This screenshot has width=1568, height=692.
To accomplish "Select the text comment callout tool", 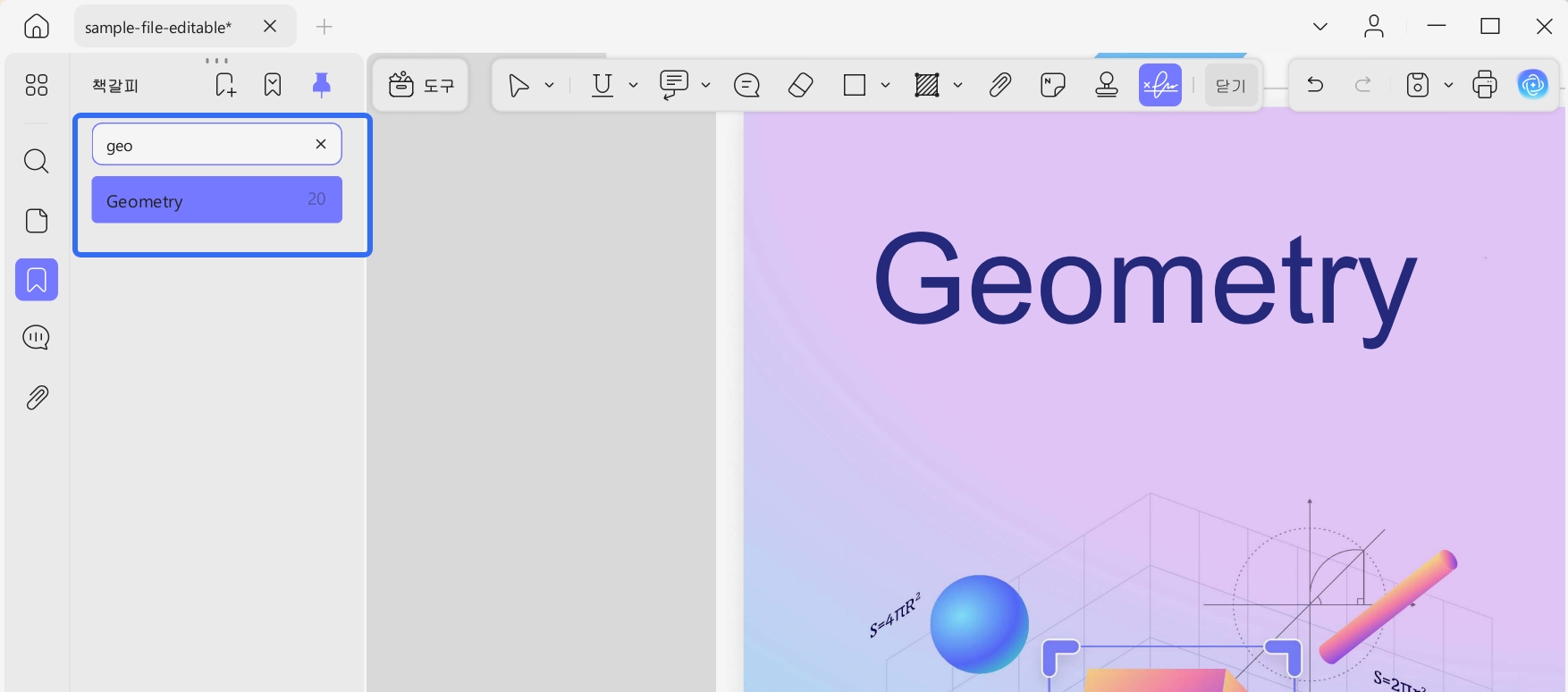I will click(x=673, y=85).
